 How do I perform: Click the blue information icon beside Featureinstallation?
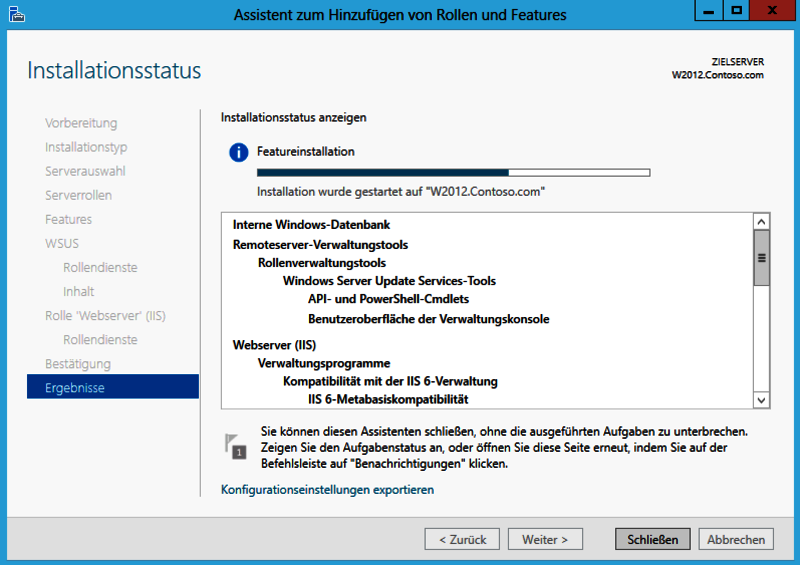238,152
